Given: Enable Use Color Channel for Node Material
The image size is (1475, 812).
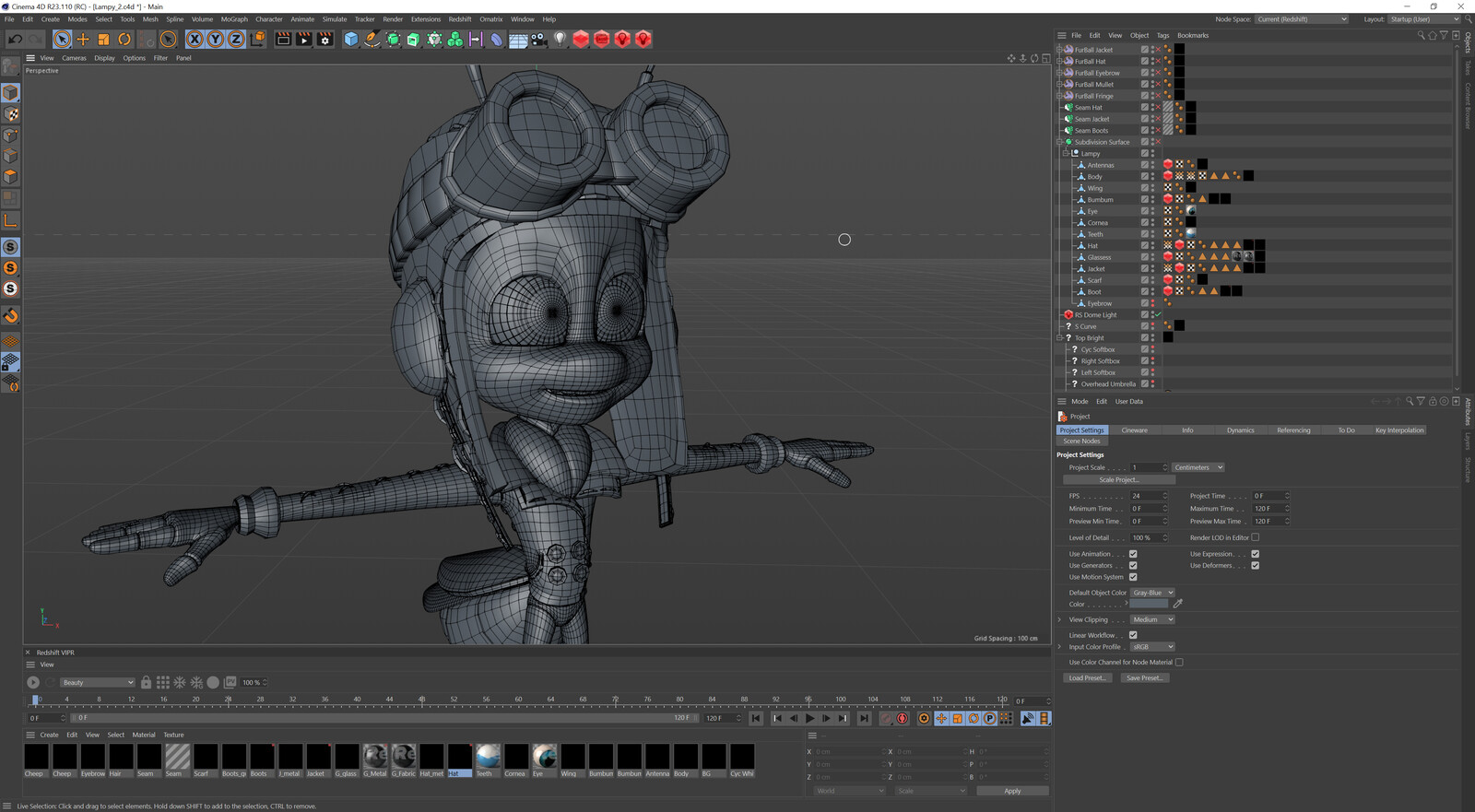Looking at the screenshot, I should (1179, 662).
